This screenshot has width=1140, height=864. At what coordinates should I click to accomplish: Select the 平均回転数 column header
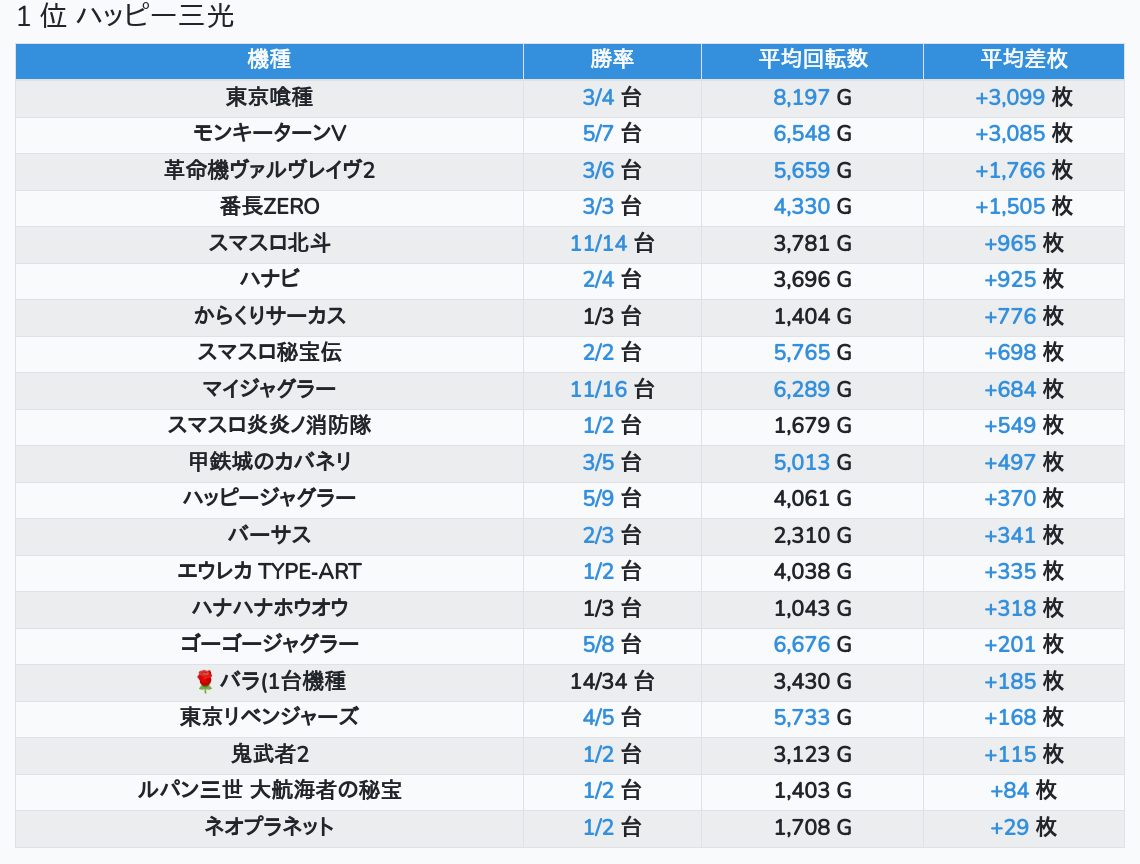coord(812,60)
